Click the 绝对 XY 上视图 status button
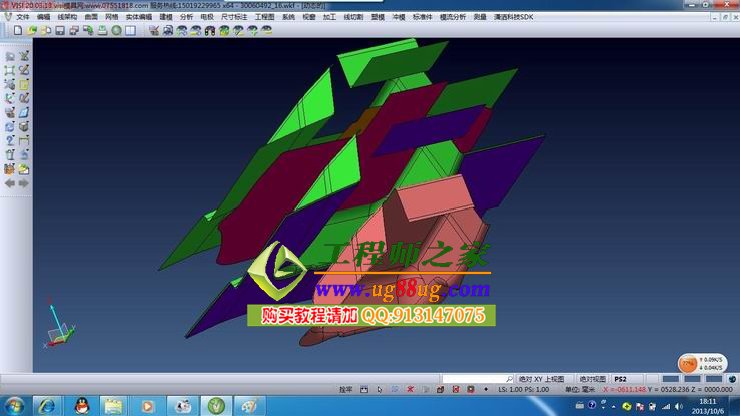Viewport: 740px width, 416px height. click(x=544, y=379)
